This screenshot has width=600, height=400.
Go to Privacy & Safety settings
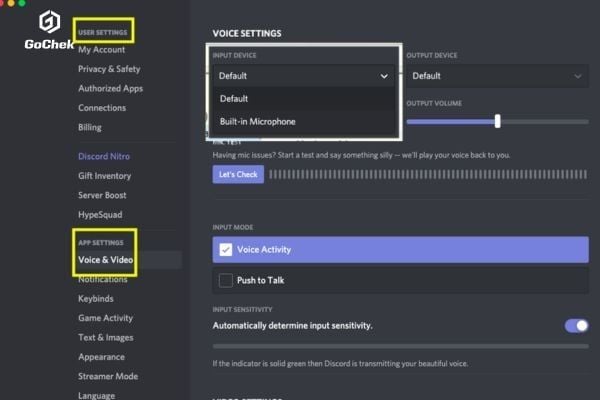109,69
